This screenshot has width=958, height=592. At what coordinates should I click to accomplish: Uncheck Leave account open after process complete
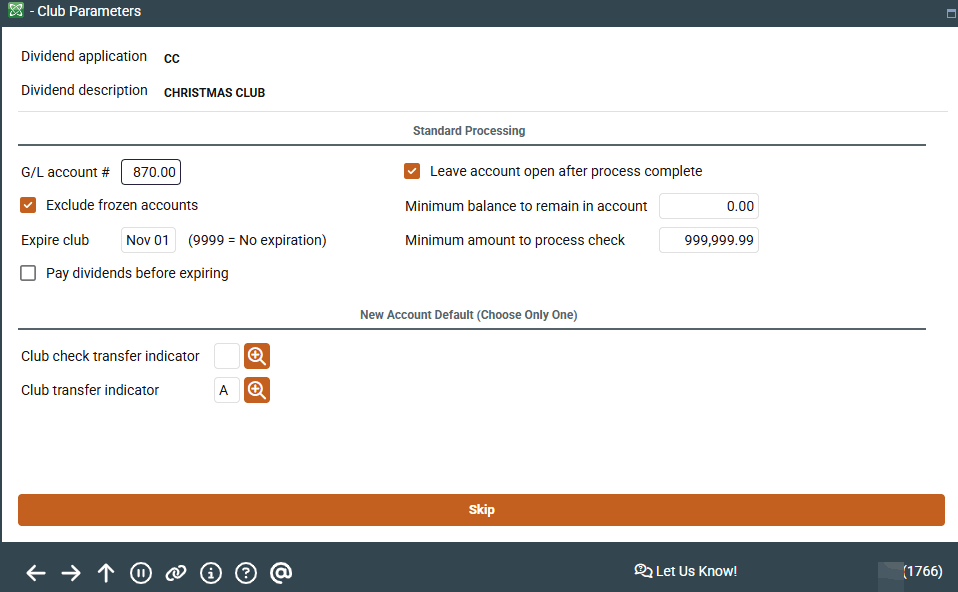(412, 171)
